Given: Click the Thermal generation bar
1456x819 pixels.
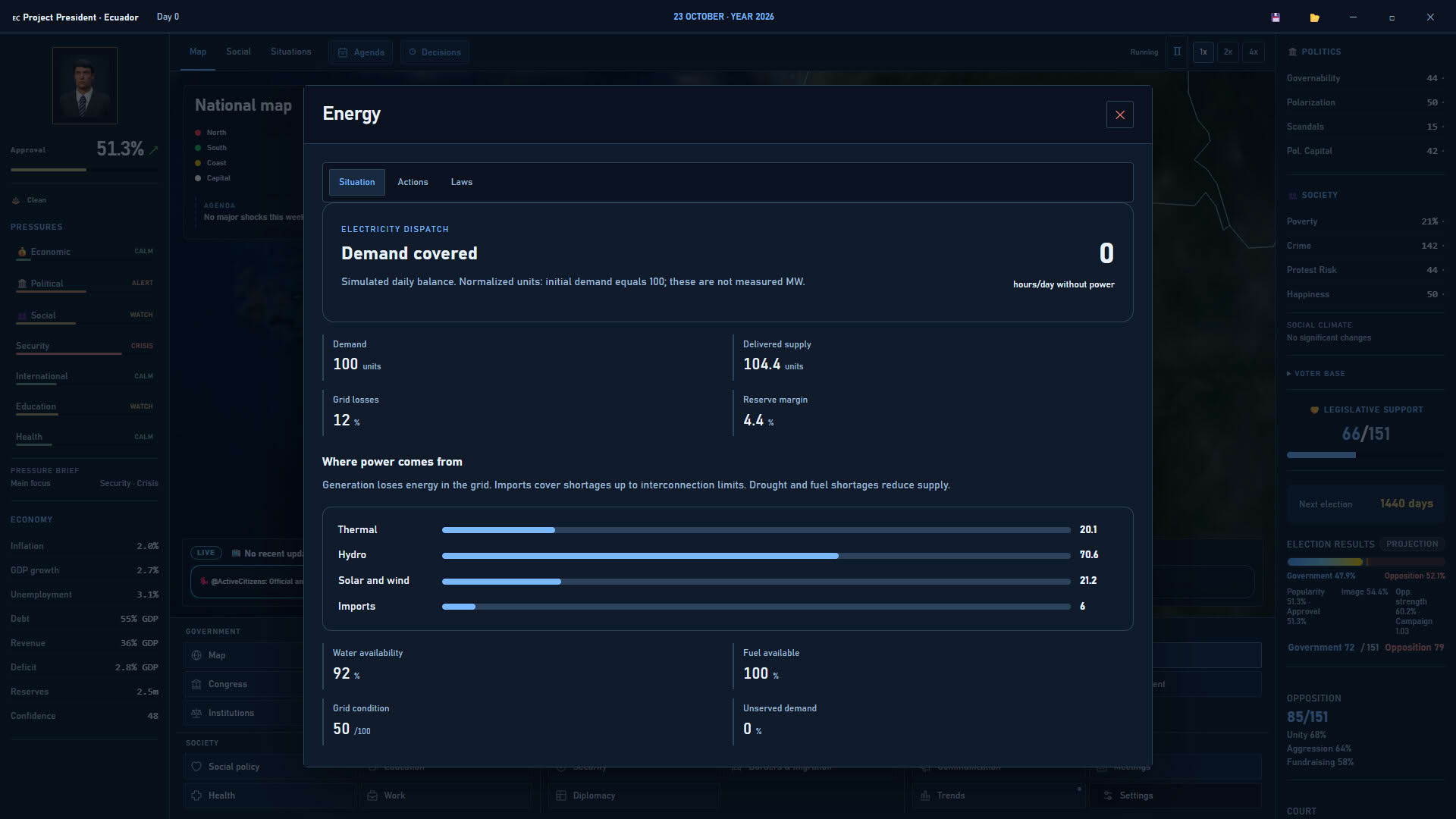Looking at the screenshot, I should tap(756, 530).
